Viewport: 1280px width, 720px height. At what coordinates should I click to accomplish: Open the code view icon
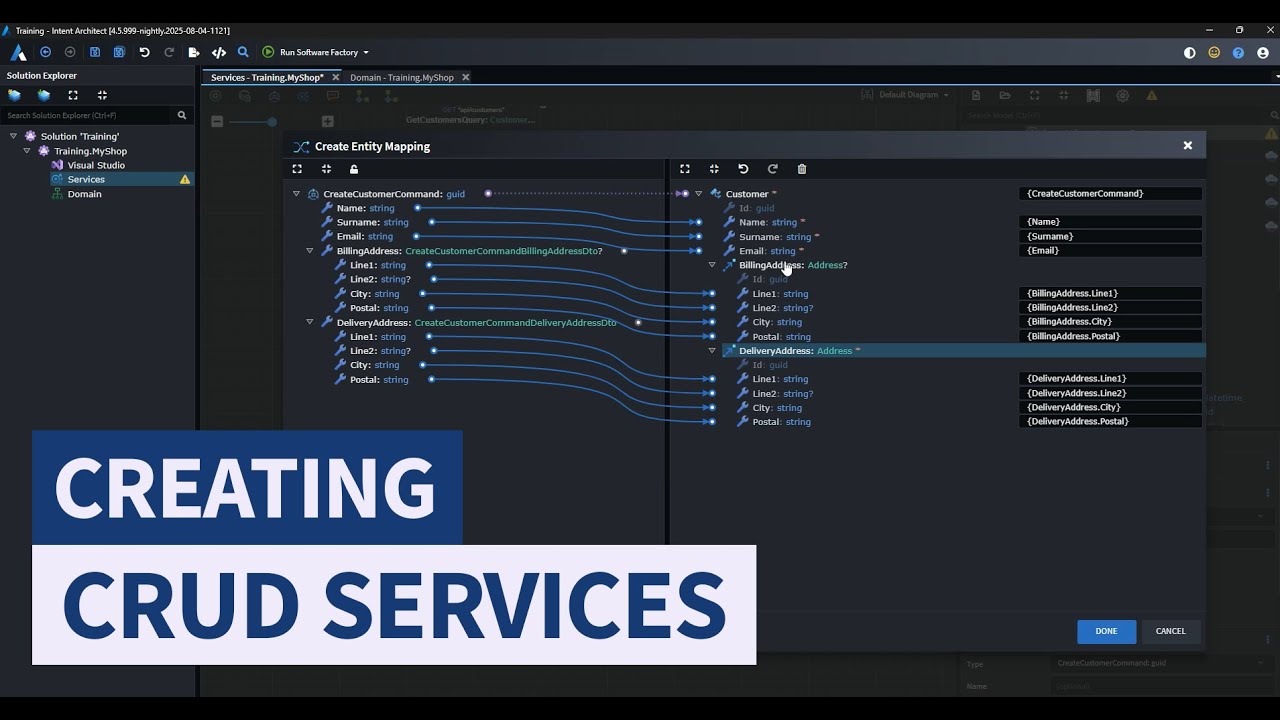point(219,52)
